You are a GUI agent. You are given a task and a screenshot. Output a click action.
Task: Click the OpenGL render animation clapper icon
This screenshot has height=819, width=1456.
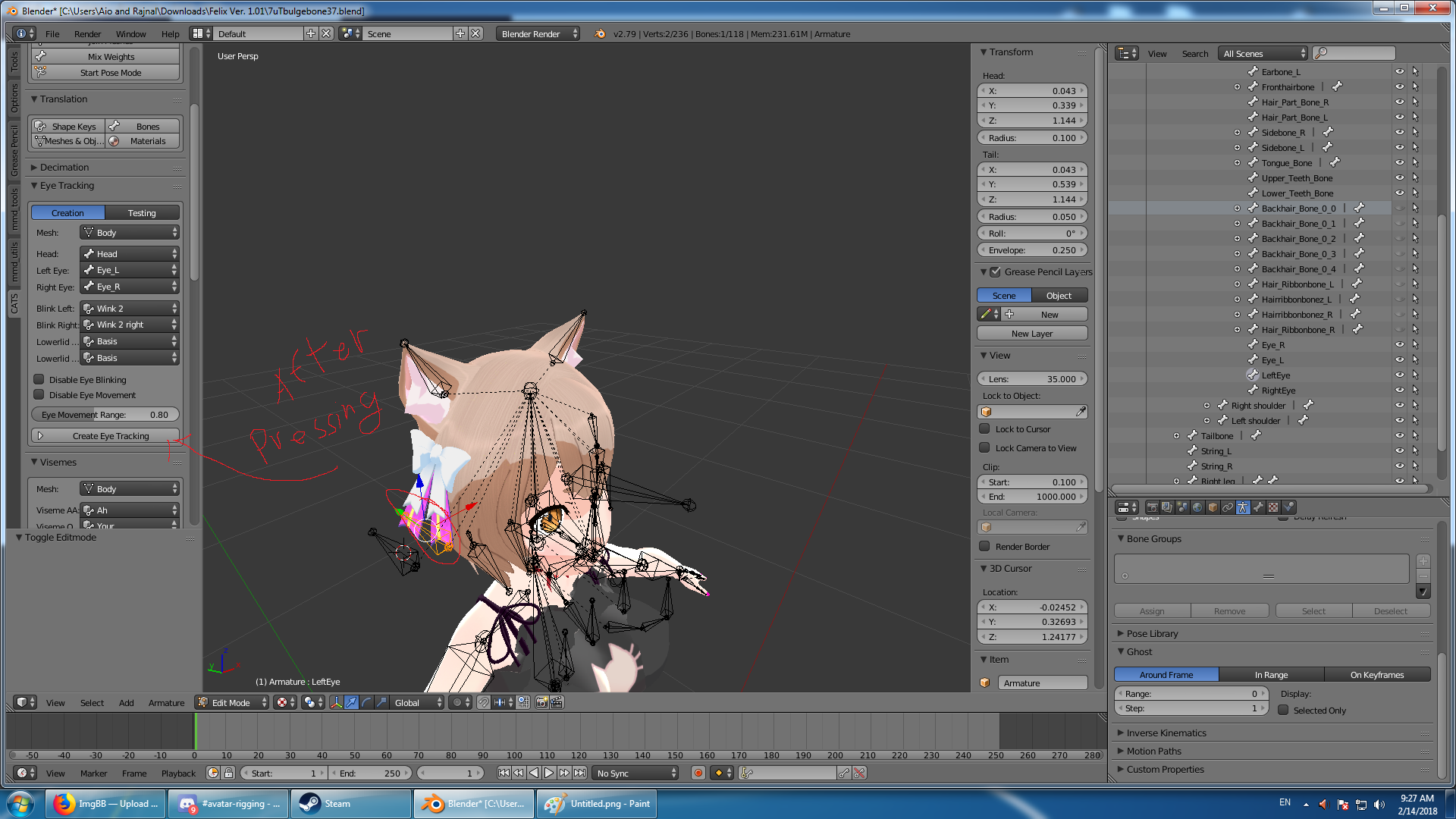click(557, 702)
